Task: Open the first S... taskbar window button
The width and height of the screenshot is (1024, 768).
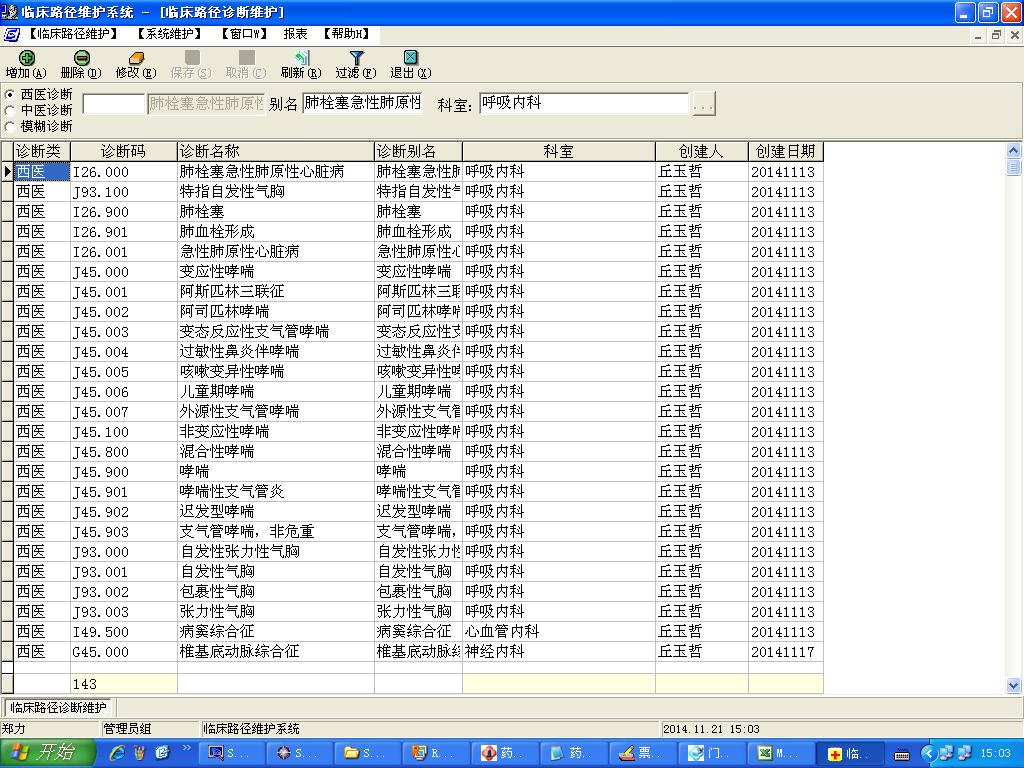Action: pyautogui.click(x=234, y=754)
